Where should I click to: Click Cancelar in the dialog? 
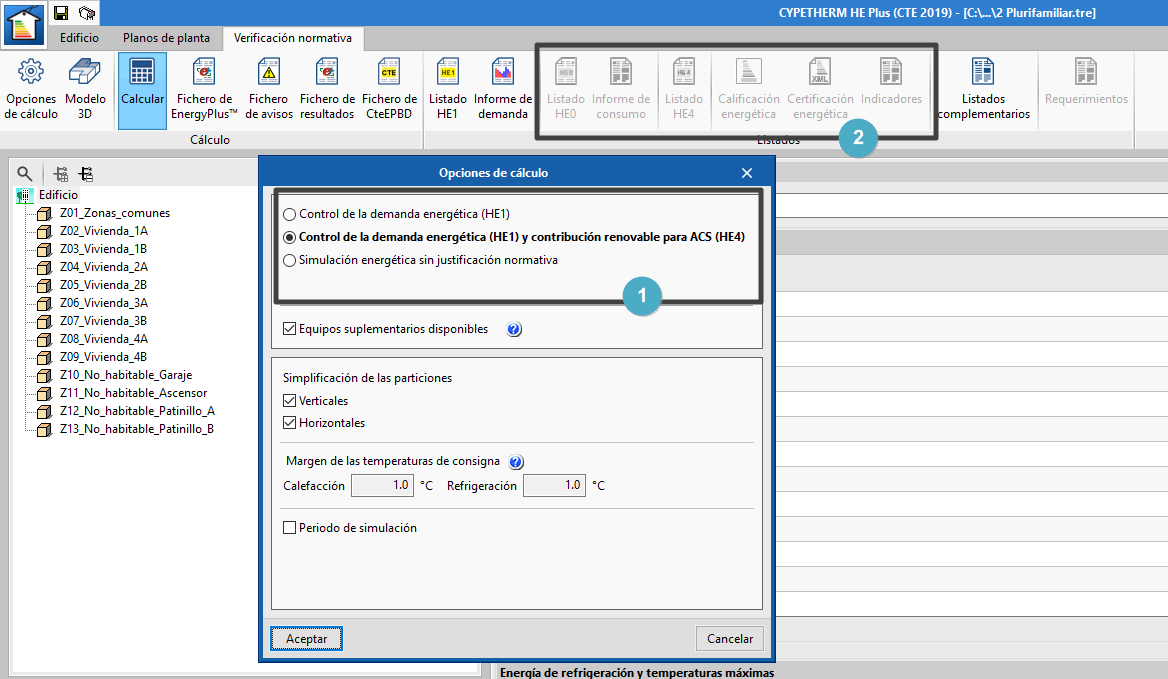click(x=729, y=638)
